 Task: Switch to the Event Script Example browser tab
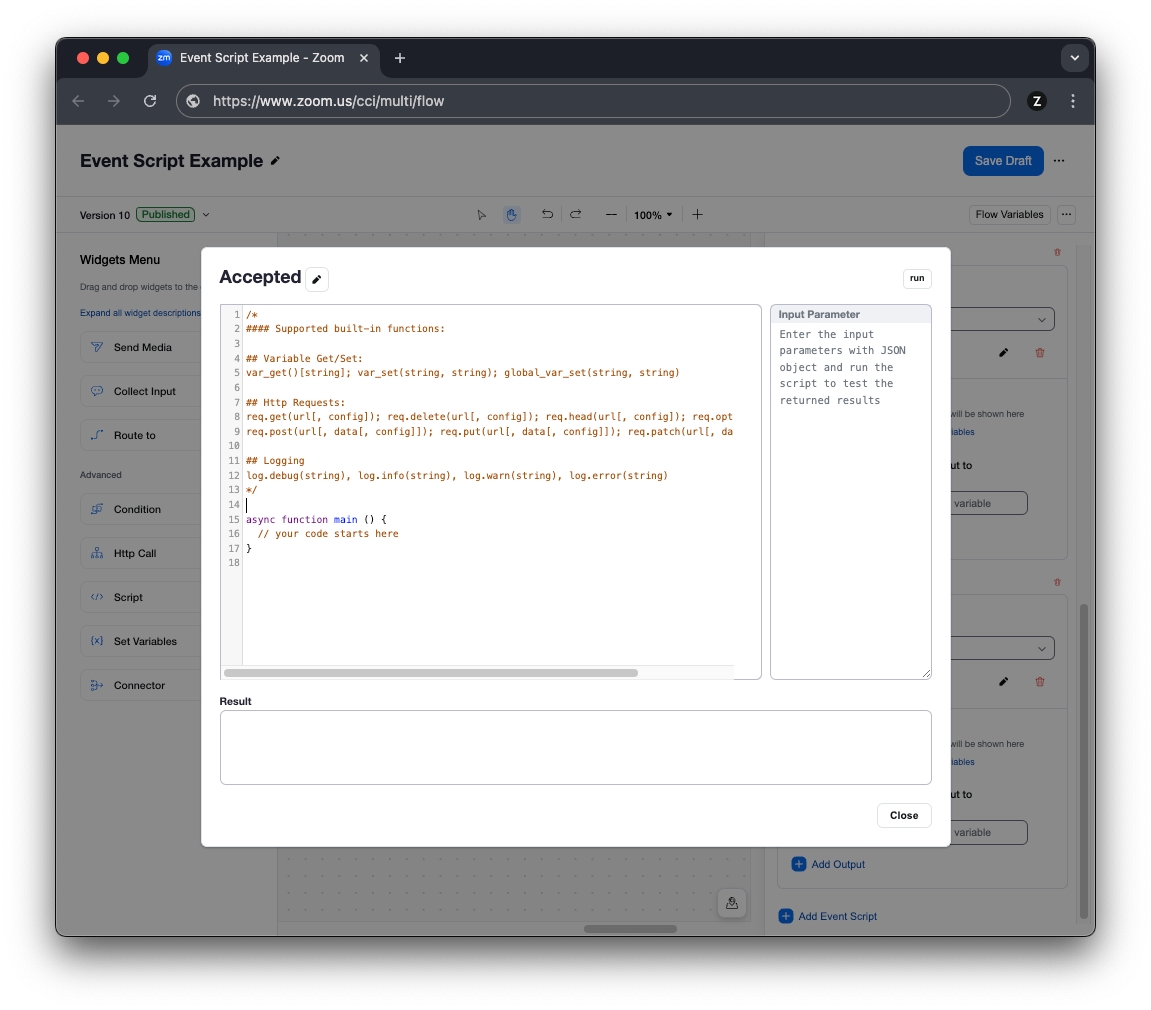point(260,58)
